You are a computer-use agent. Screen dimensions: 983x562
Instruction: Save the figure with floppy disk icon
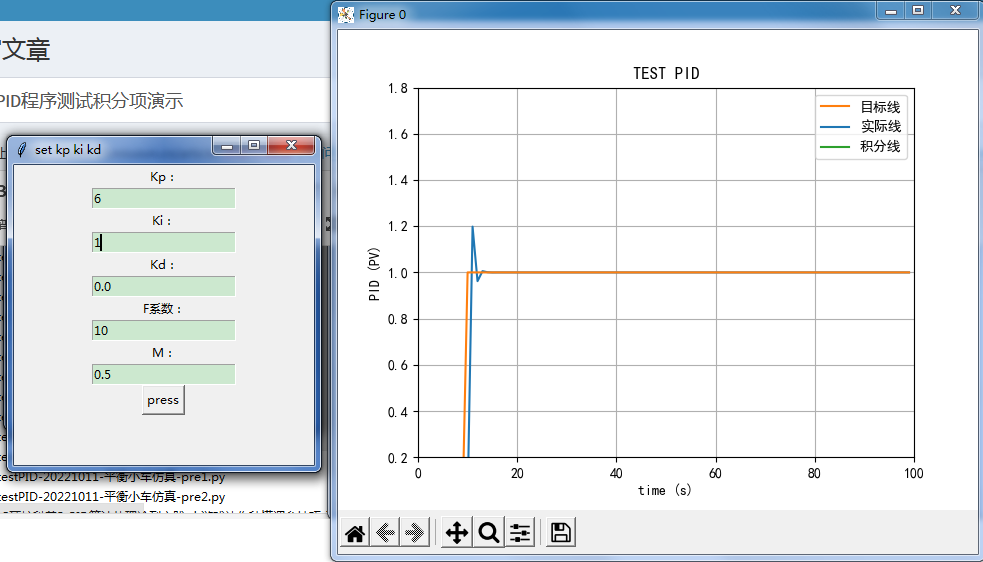561,533
